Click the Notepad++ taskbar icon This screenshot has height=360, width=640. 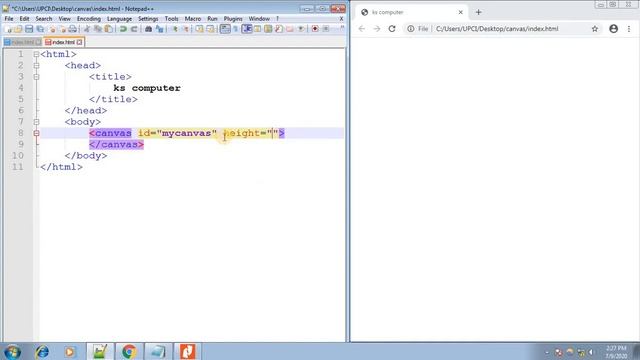(100, 351)
